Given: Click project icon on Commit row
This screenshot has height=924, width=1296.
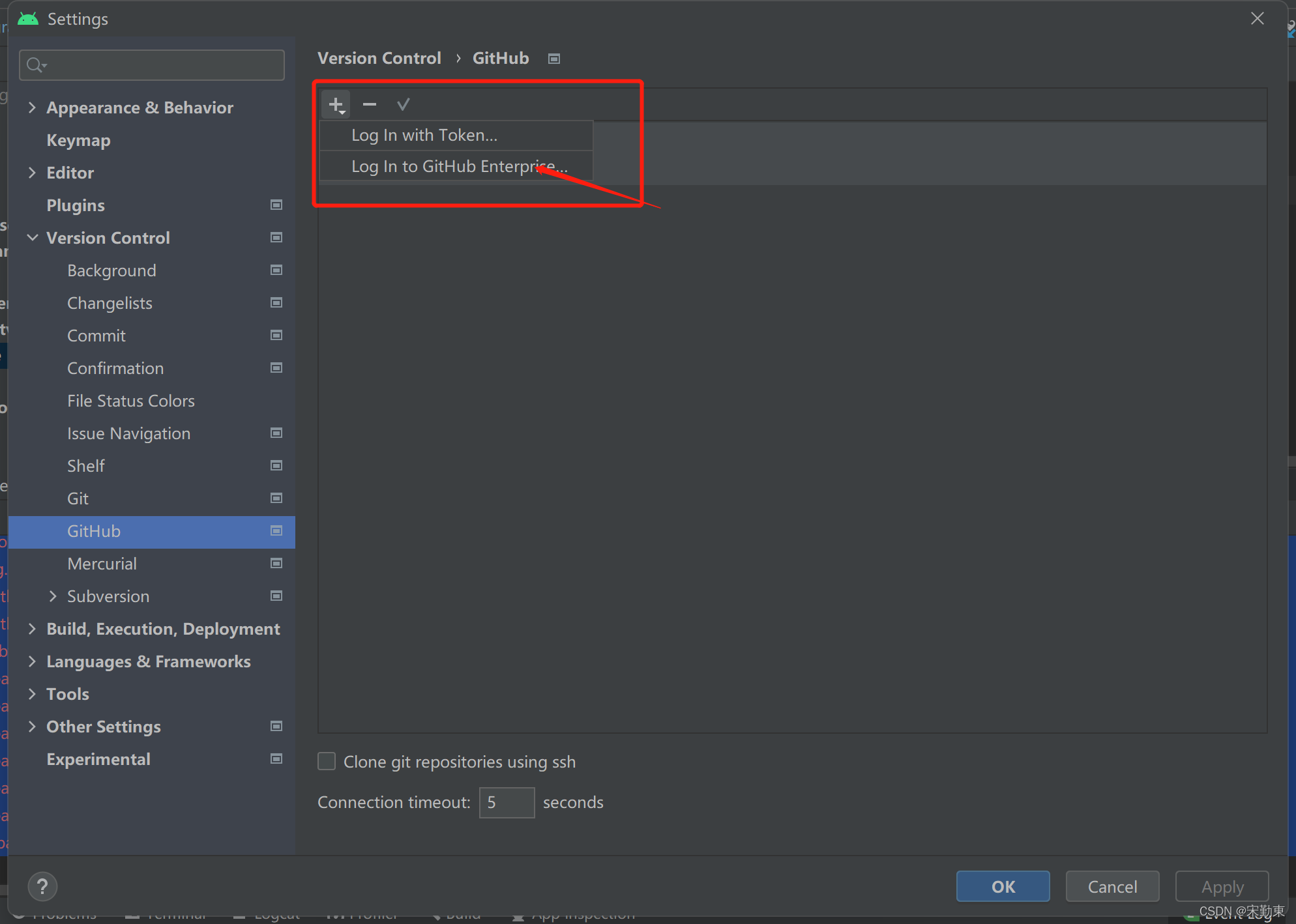Looking at the screenshot, I should click(x=276, y=336).
